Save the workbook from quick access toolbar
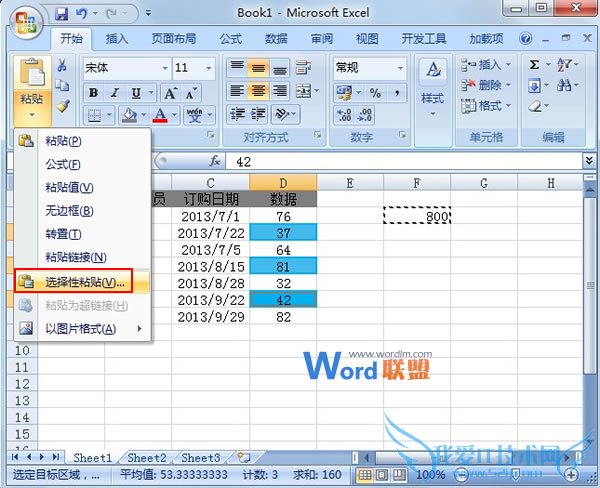Viewport: 600px width, 488px height. (61, 14)
